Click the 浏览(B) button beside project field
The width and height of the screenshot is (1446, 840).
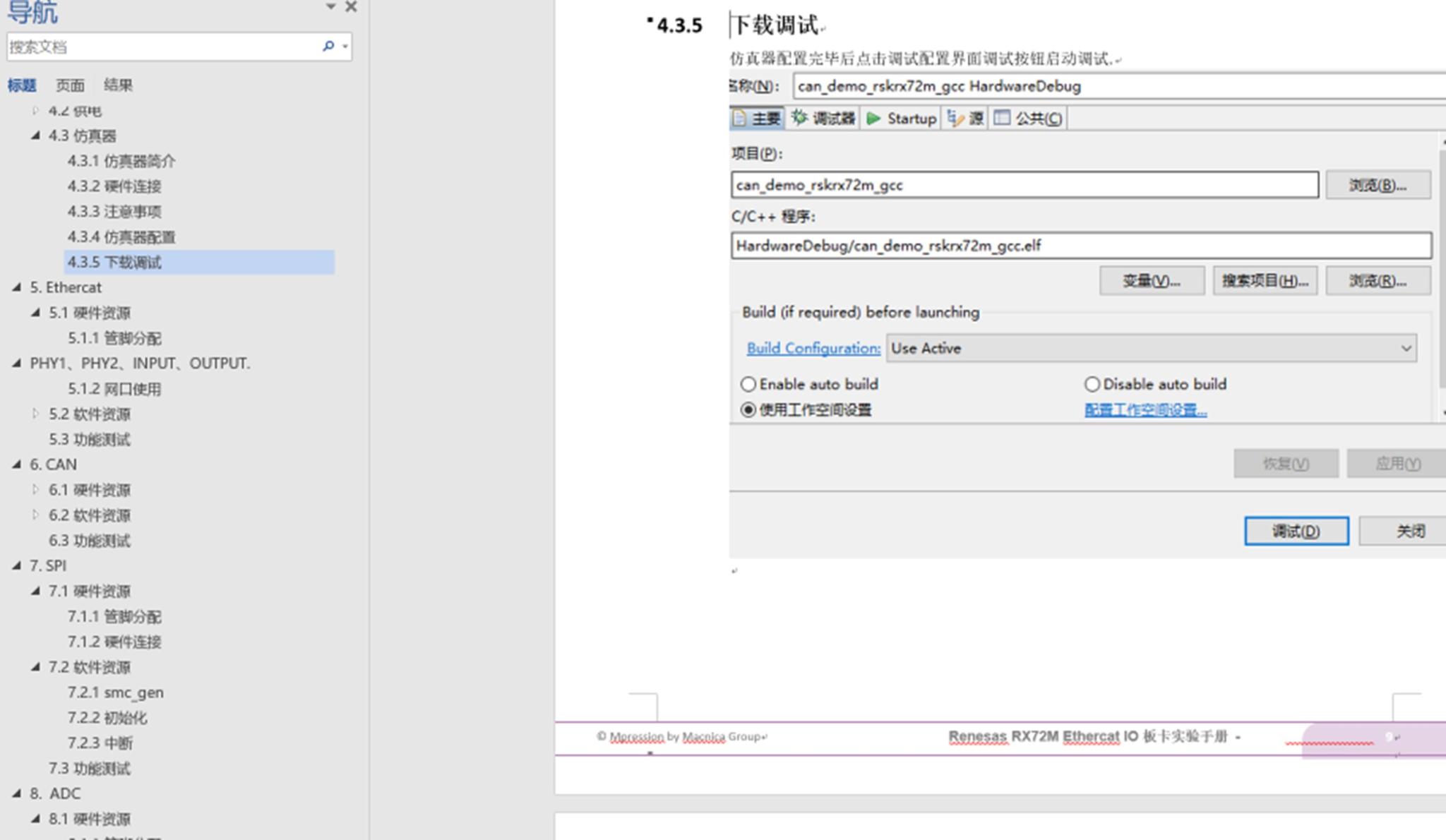(x=1378, y=185)
